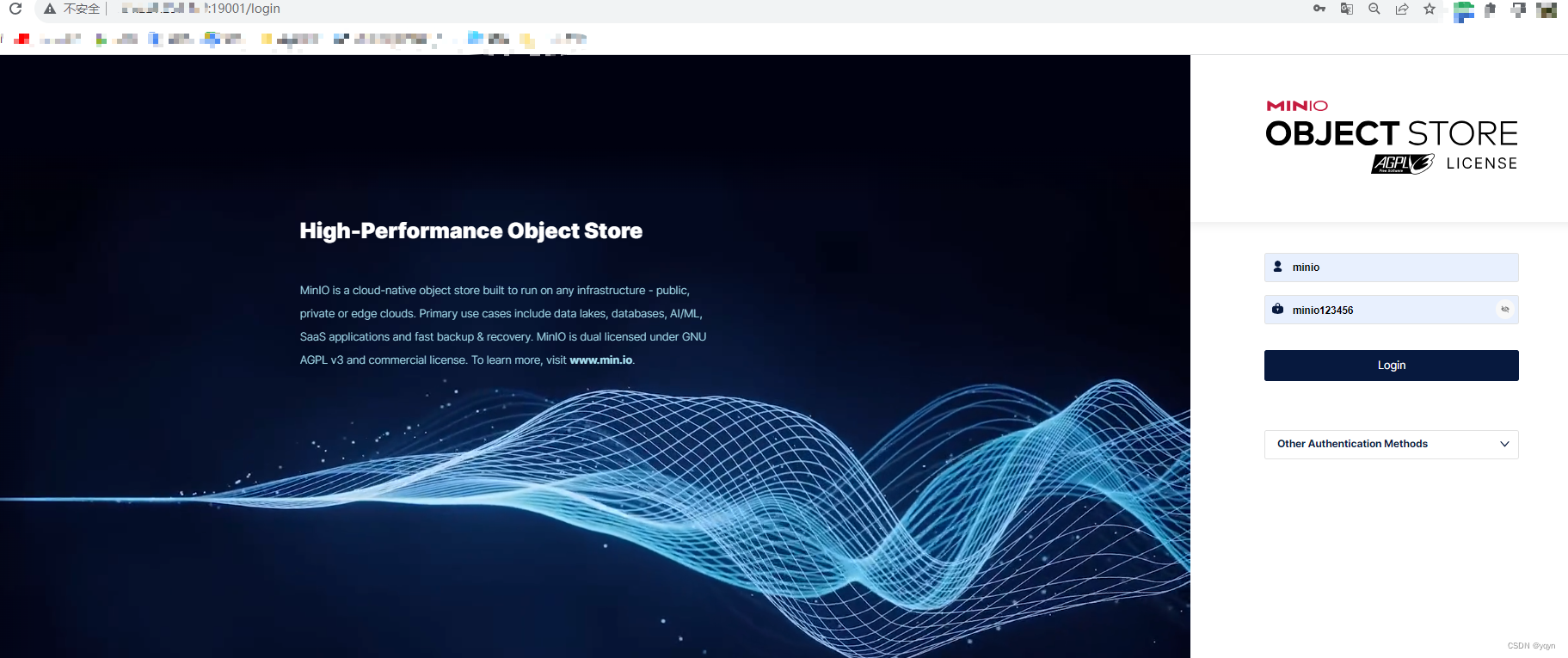Click the AGPLv3 license badge
Image resolution: width=1568 pixels, height=658 pixels.
click(x=1403, y=163)
